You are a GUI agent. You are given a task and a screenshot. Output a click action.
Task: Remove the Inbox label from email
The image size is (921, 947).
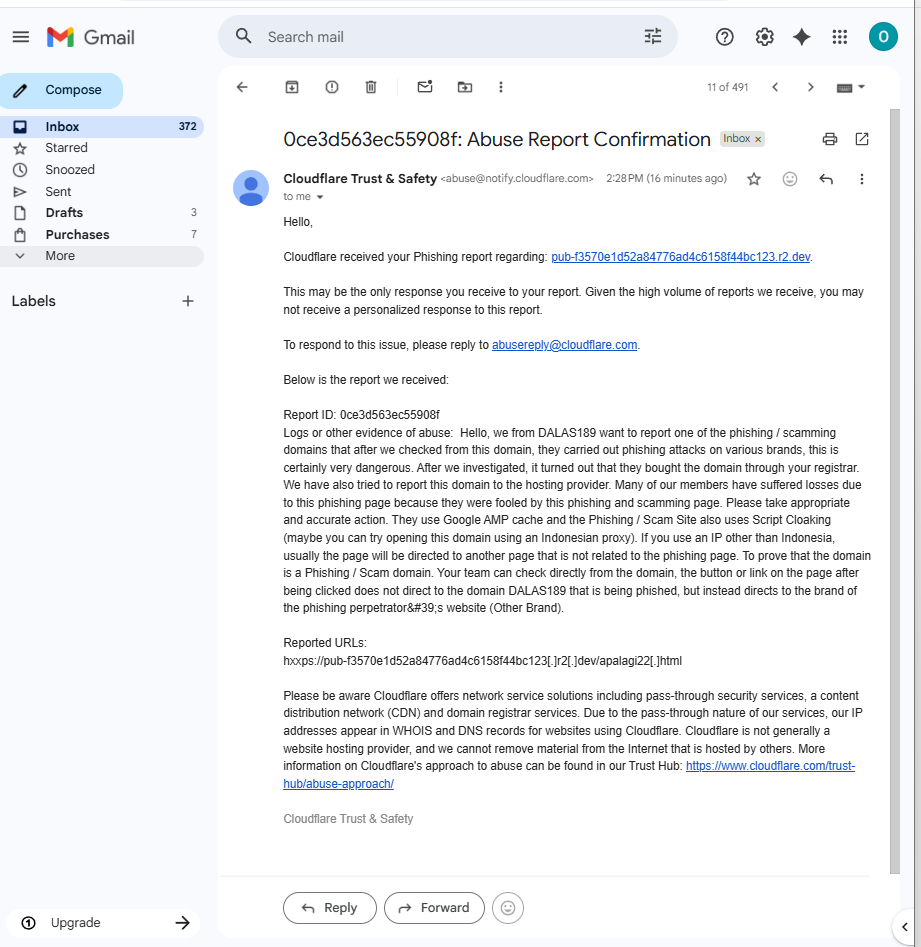coord(758,139)
